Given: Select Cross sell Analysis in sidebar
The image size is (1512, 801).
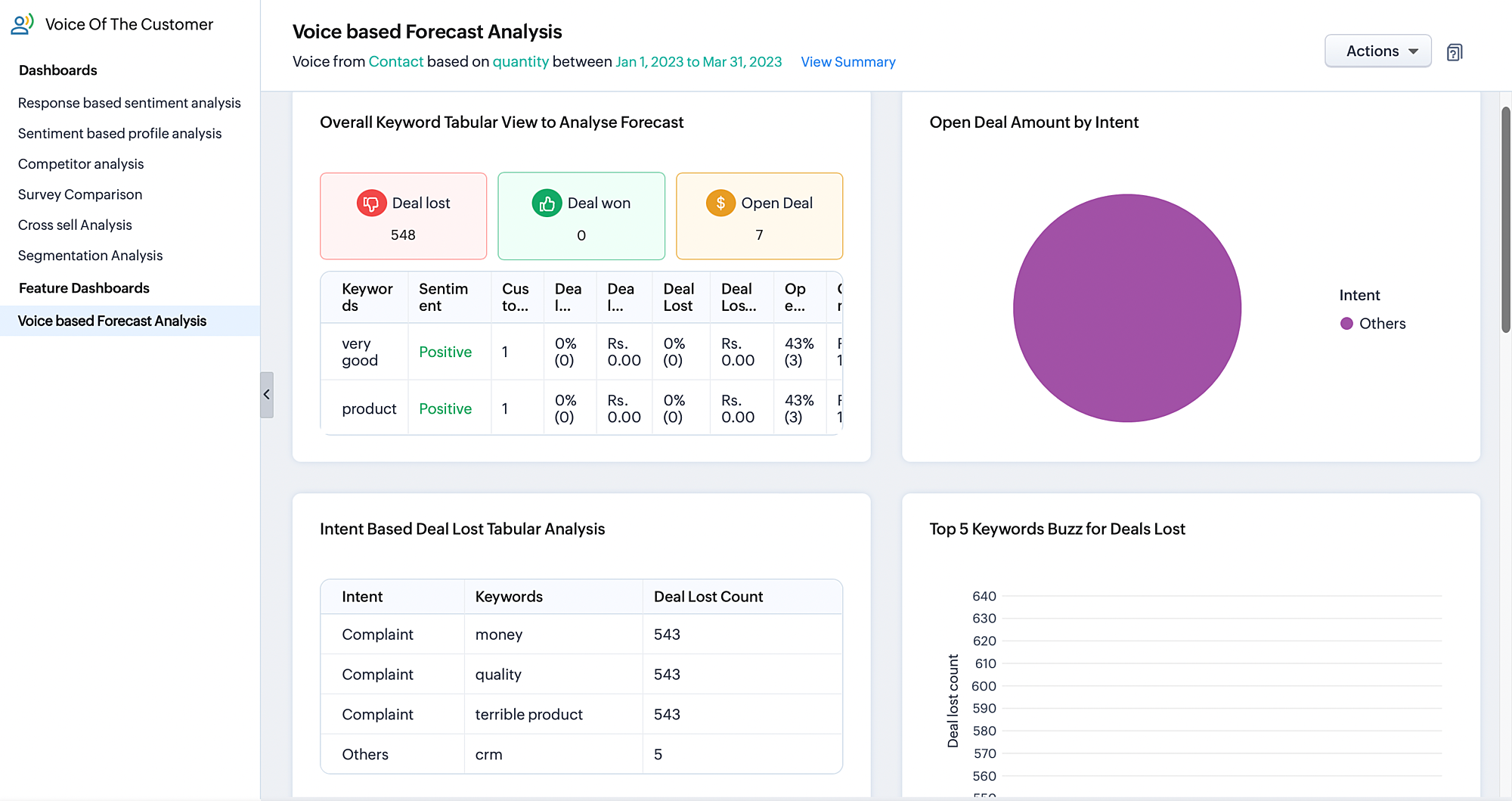Looking at the screenshot, I should pos(75,225).
